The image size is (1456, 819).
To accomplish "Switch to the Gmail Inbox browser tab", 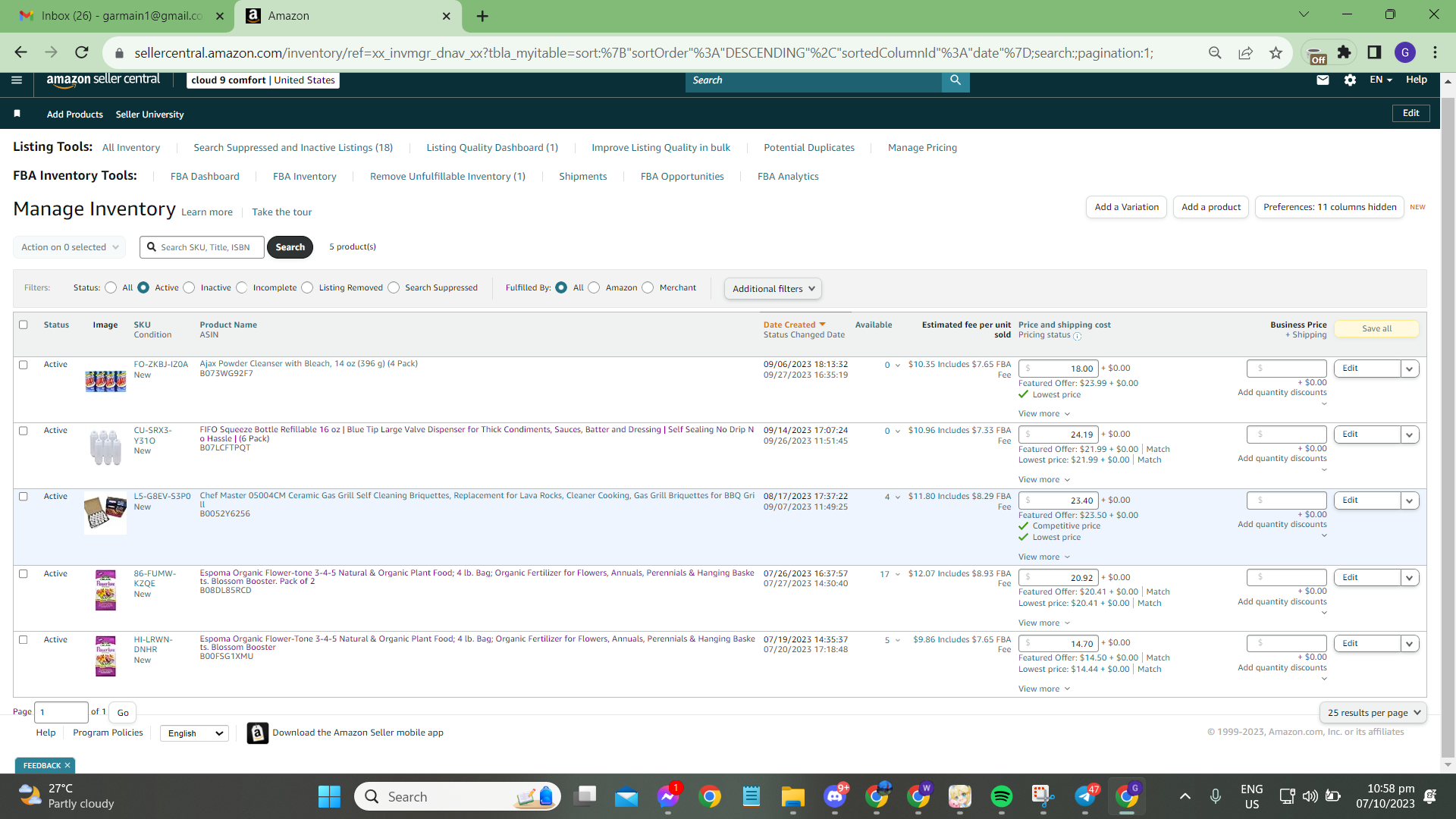I will [x=121, y=16].
